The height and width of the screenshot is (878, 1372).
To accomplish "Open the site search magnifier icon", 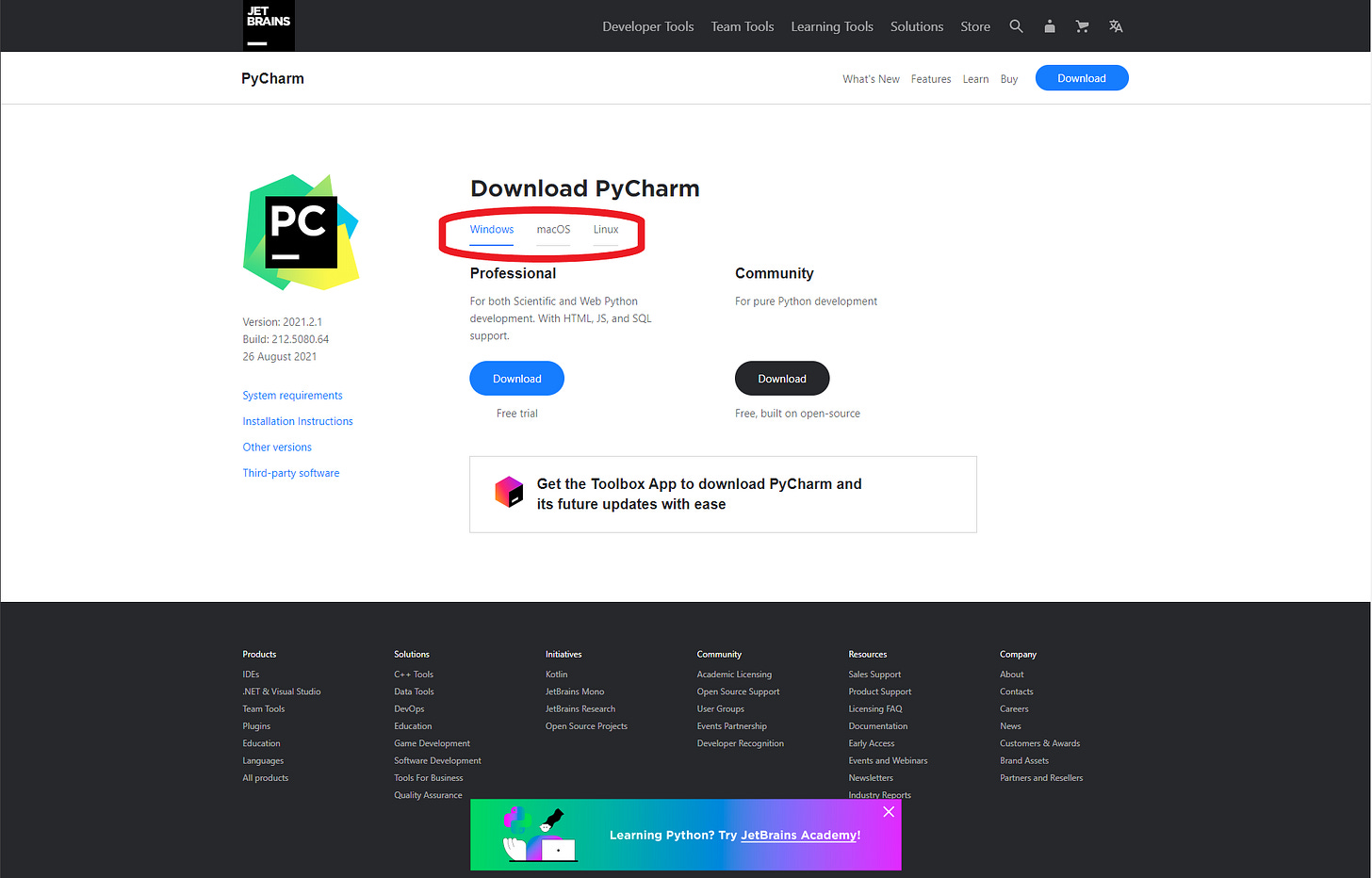I will 1016,26.
